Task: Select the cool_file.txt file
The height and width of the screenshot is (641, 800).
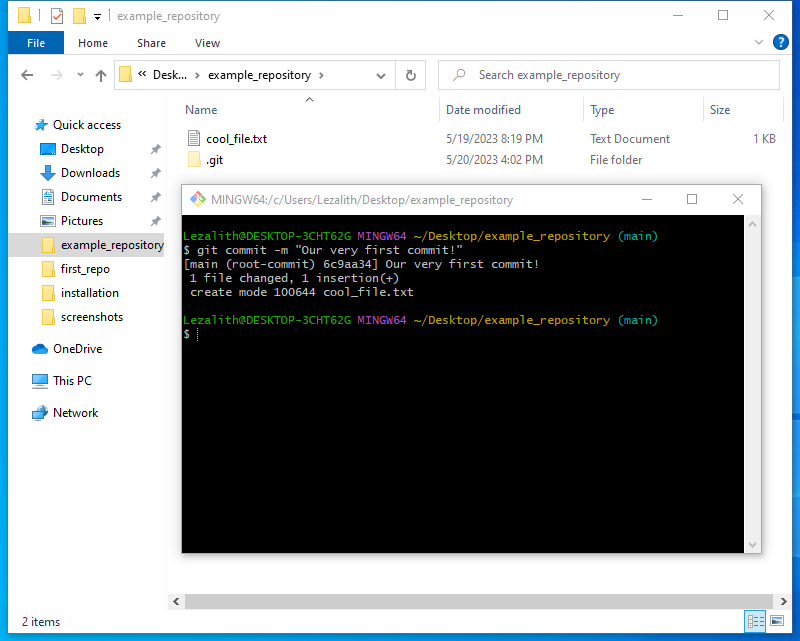Action: tap(236, 139)
